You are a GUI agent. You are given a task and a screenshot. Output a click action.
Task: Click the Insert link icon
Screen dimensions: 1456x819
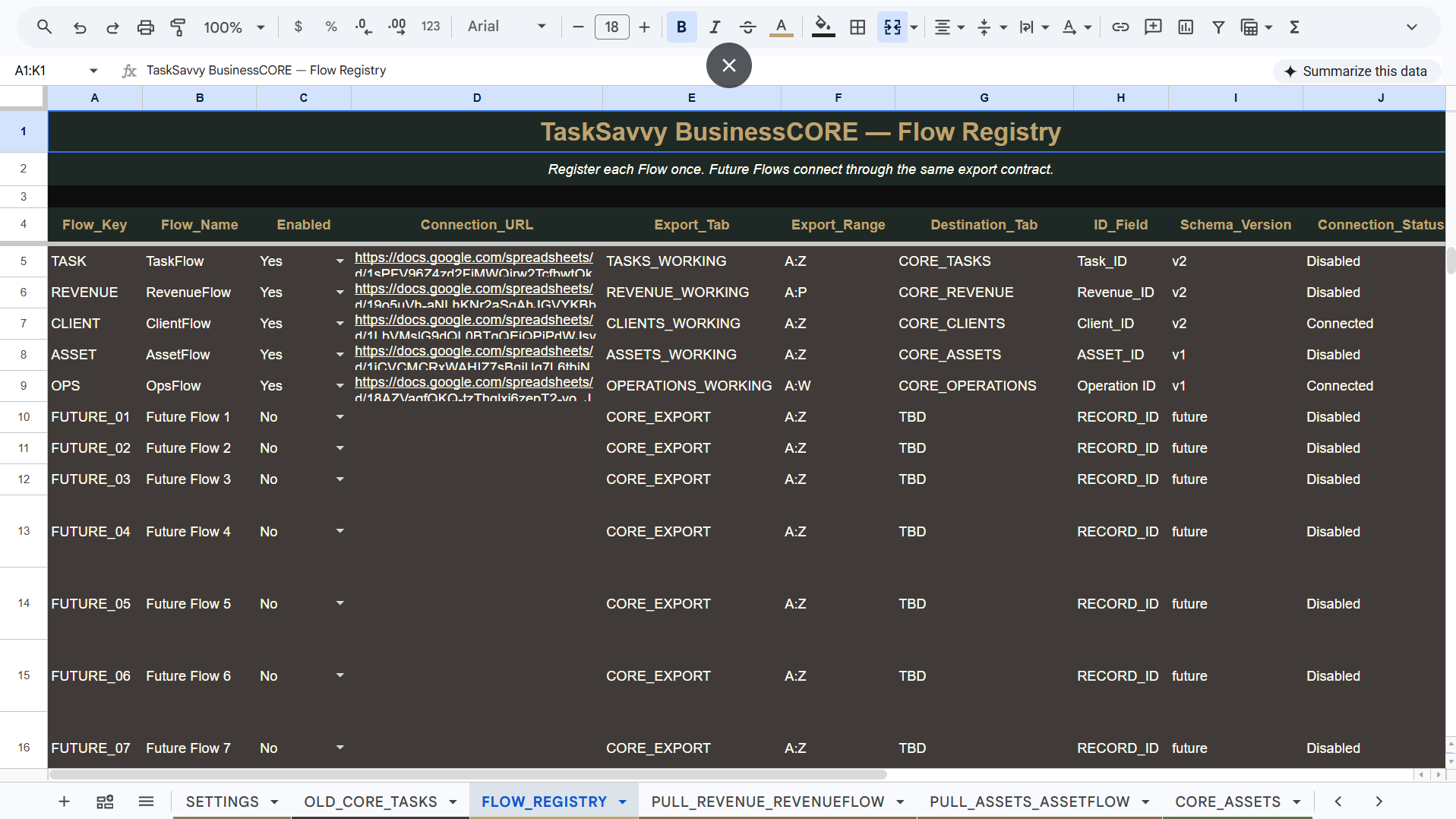coord(1120,27)
